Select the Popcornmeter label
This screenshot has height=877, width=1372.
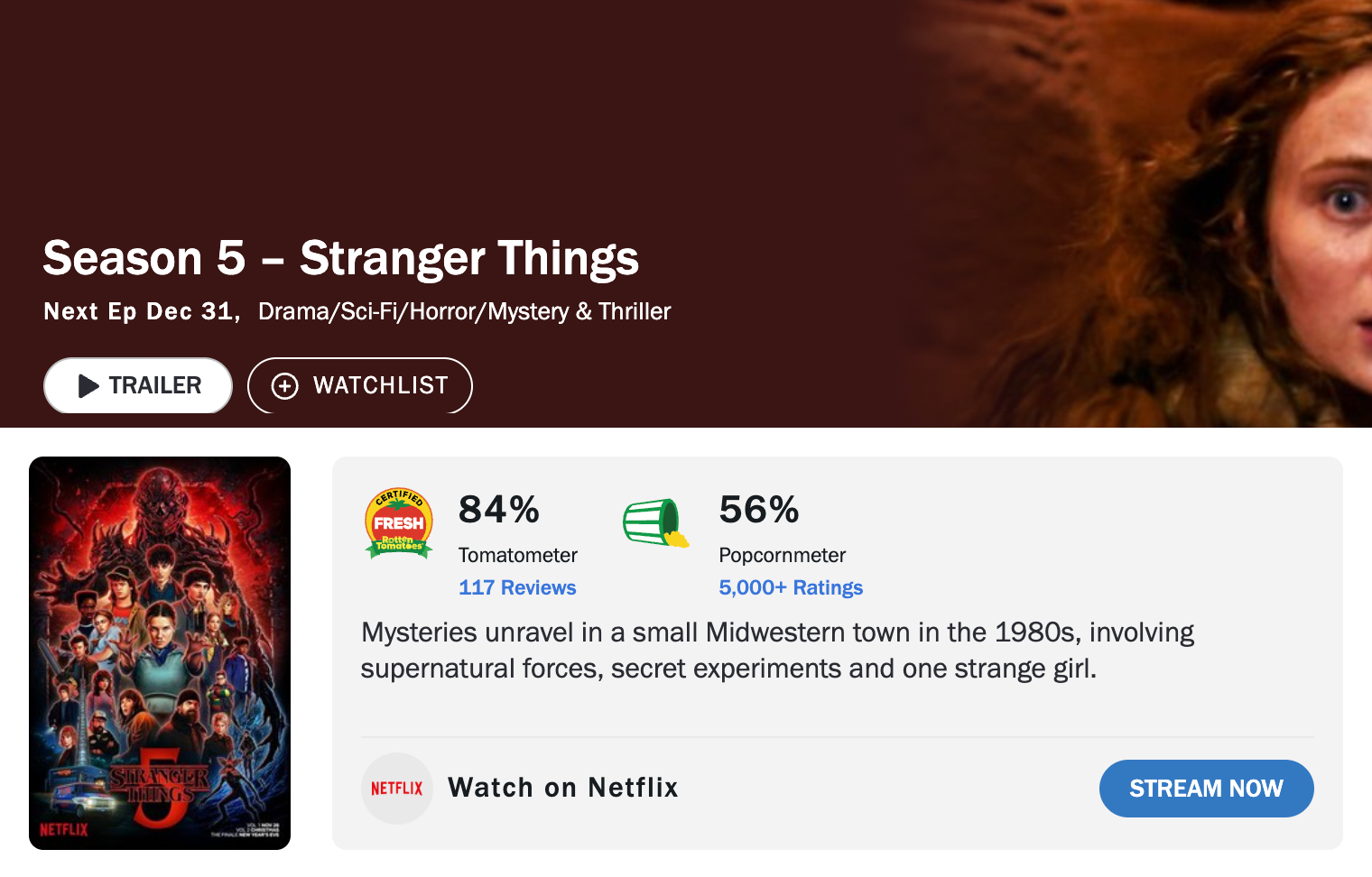(783, 555)
